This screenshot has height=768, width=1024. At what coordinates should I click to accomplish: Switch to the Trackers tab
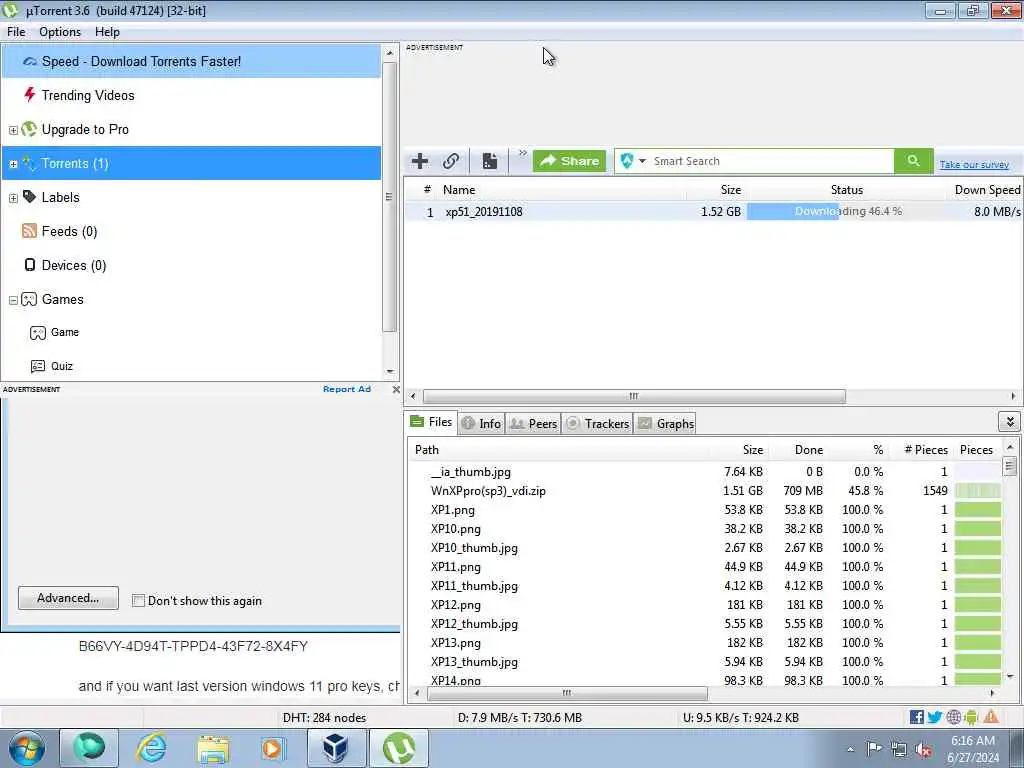tap(598, 424)
